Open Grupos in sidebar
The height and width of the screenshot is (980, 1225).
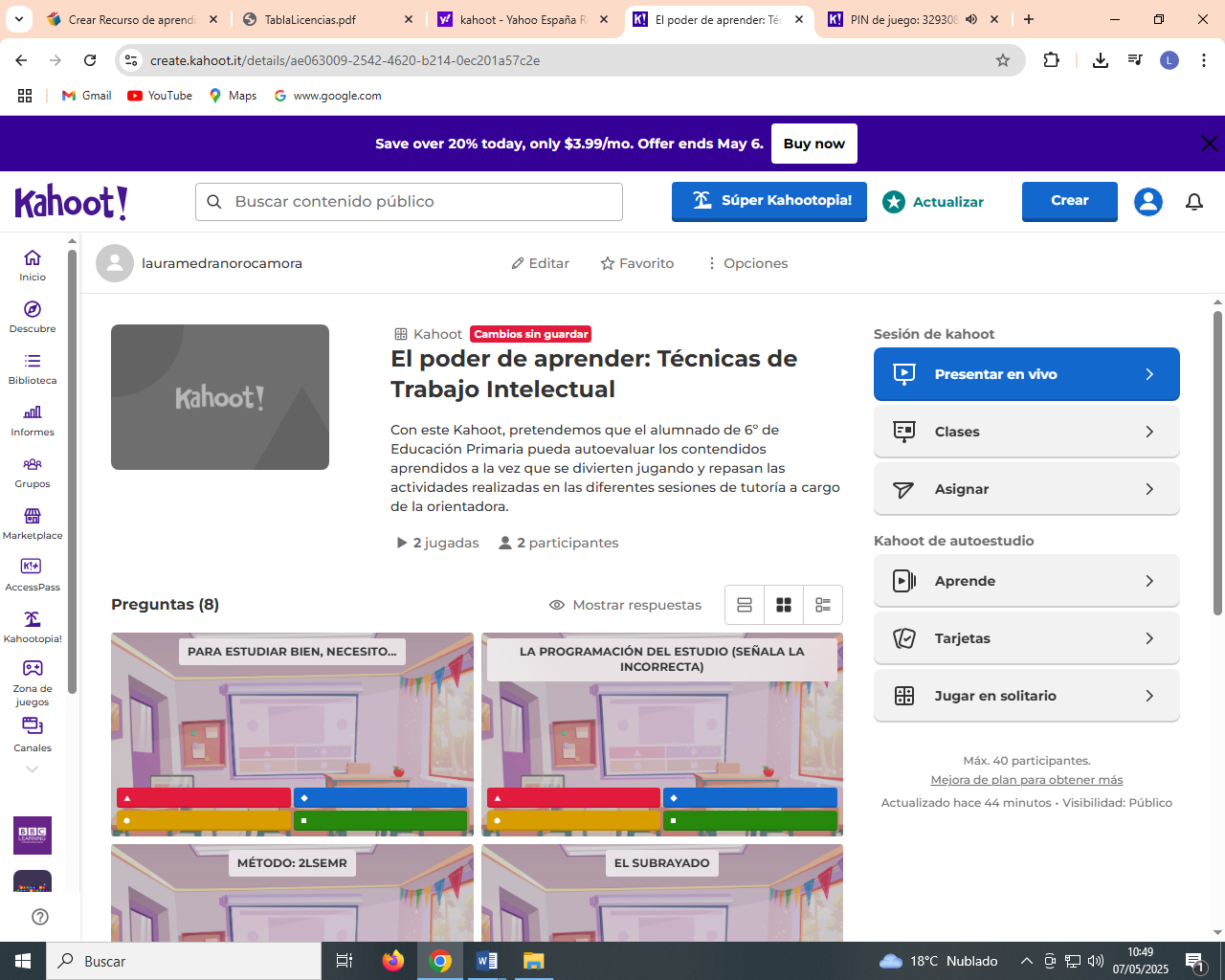(x=33, y=472)
